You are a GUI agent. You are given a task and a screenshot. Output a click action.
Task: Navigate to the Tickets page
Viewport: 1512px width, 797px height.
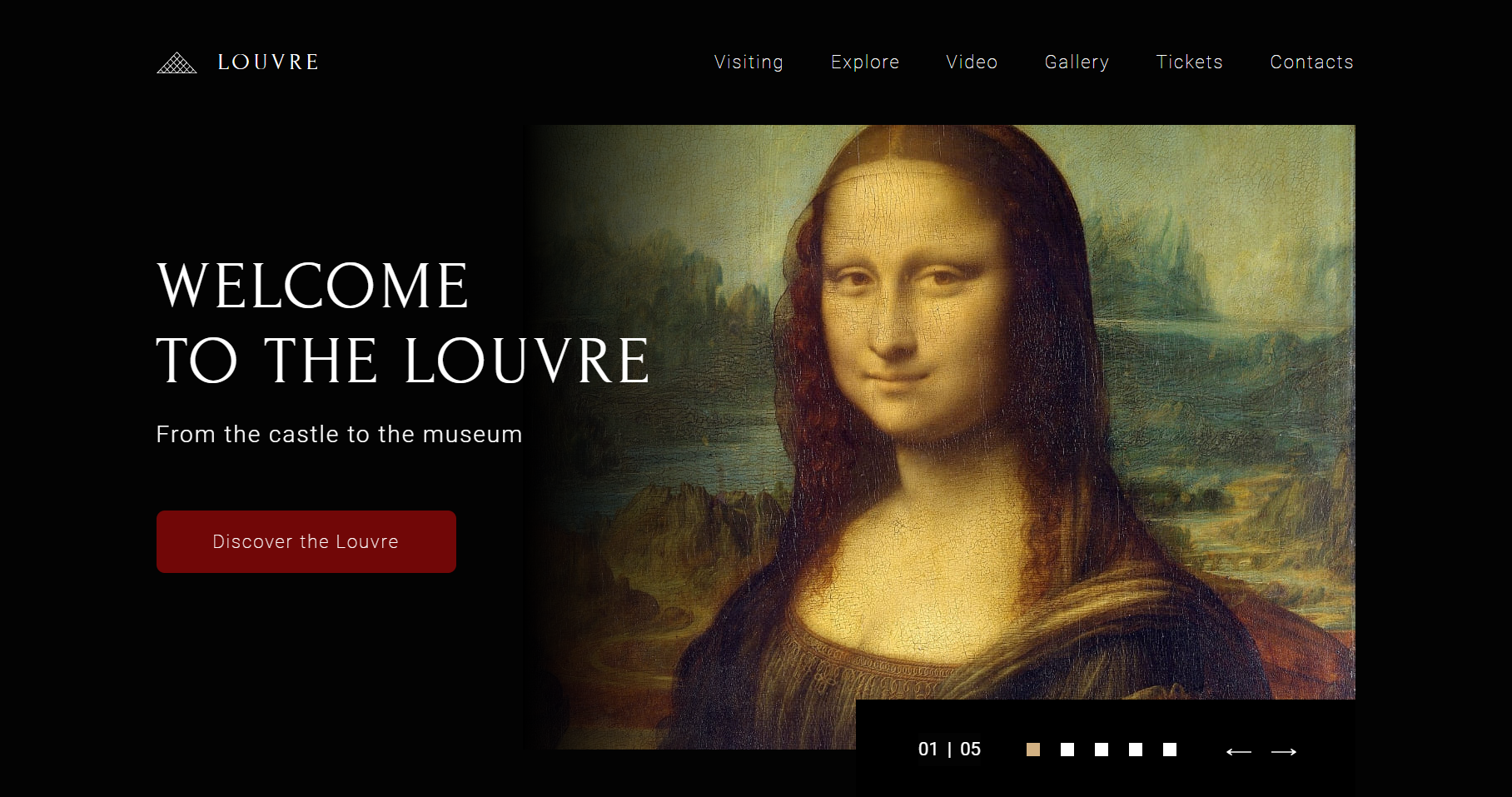pos(1190,62)
